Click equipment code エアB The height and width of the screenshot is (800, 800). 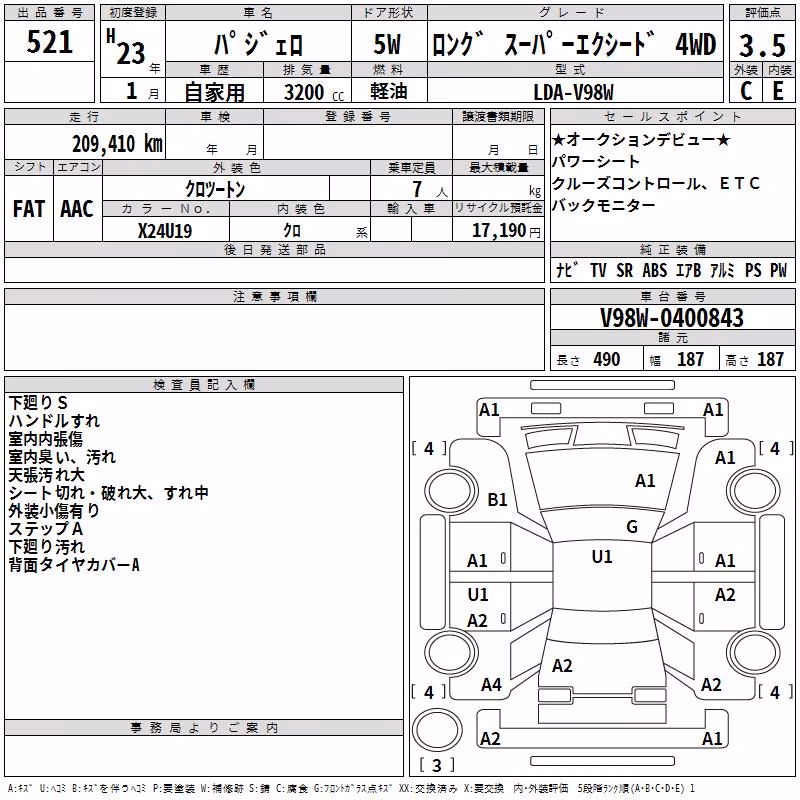(x=689, y=270)
